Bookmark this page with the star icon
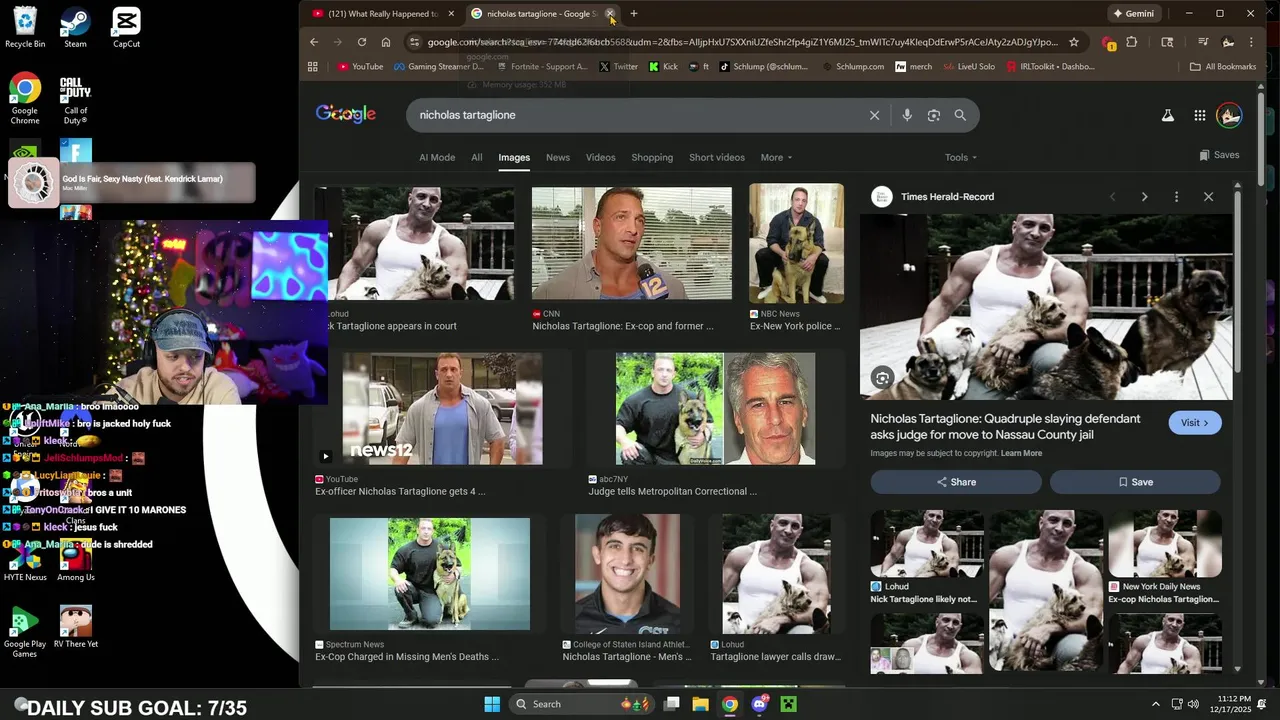This screenshot has width=1280, height=720. (x=1074, y=42)
